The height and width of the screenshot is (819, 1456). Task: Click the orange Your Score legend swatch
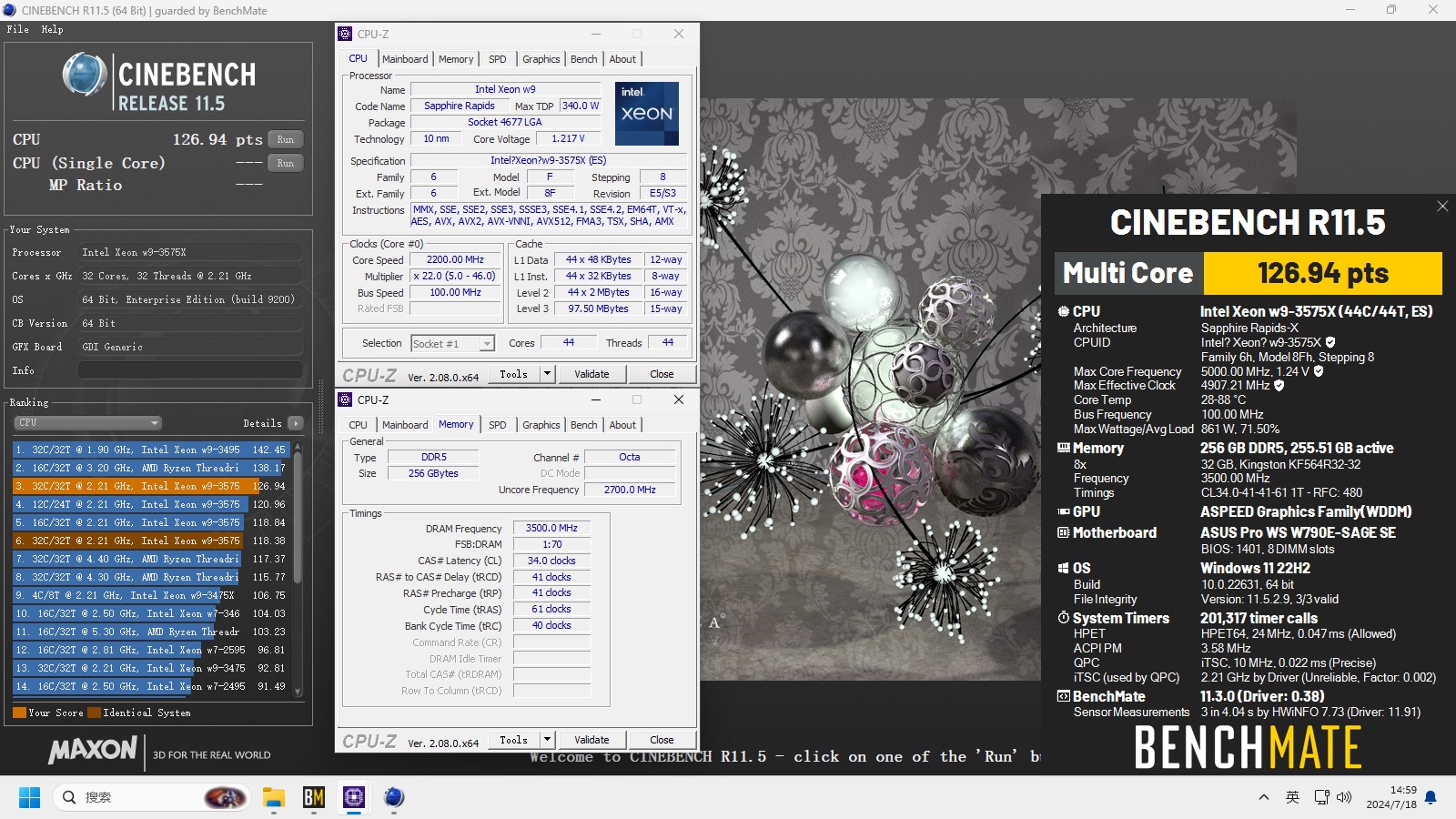point(19,713)
